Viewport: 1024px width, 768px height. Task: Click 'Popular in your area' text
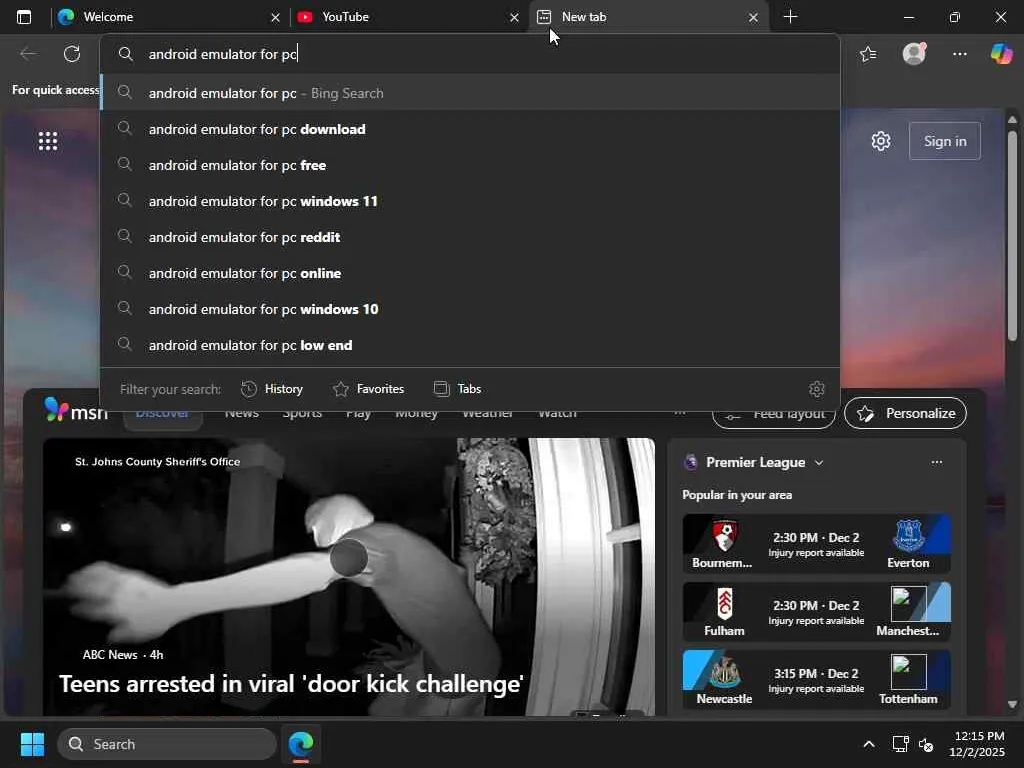tap(737, 495)
